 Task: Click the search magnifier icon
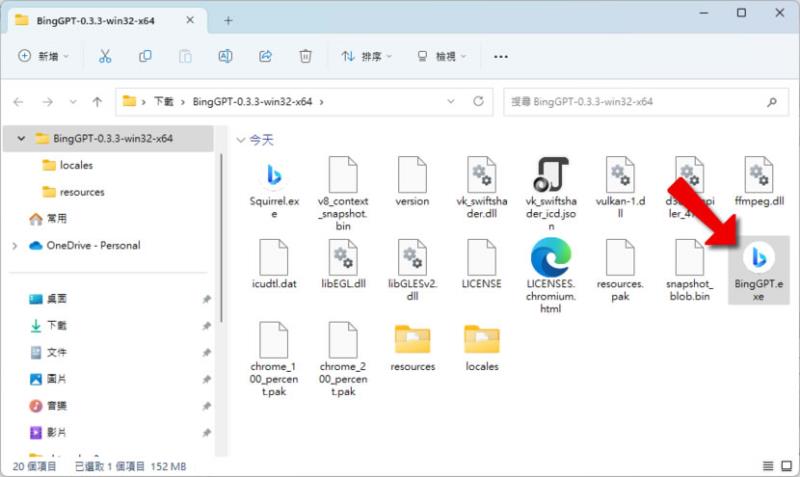772,102
